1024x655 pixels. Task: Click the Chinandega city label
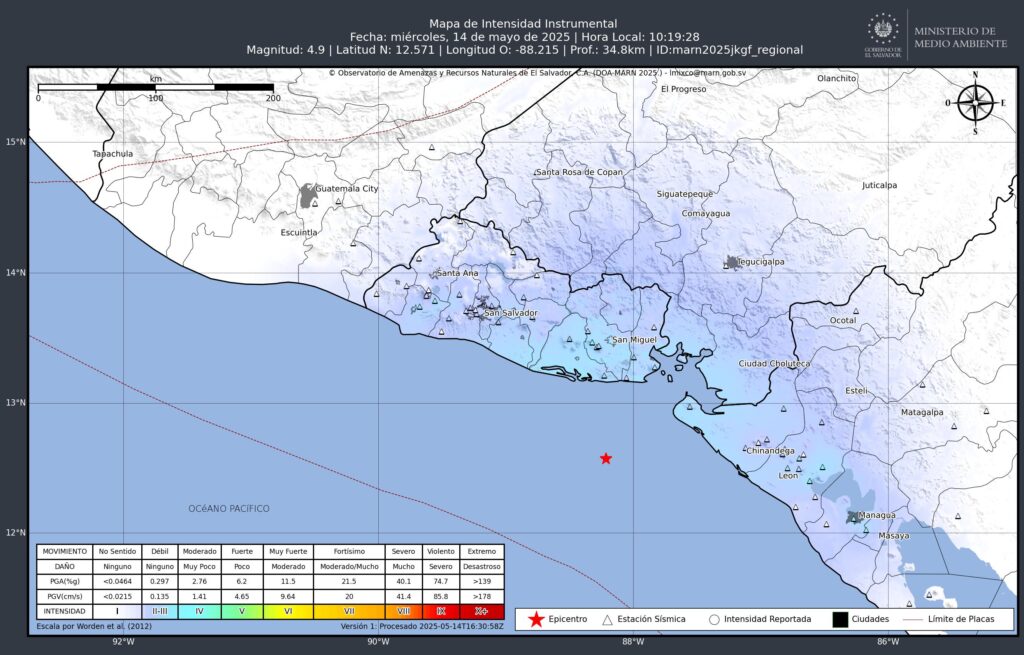click(771, 451)
